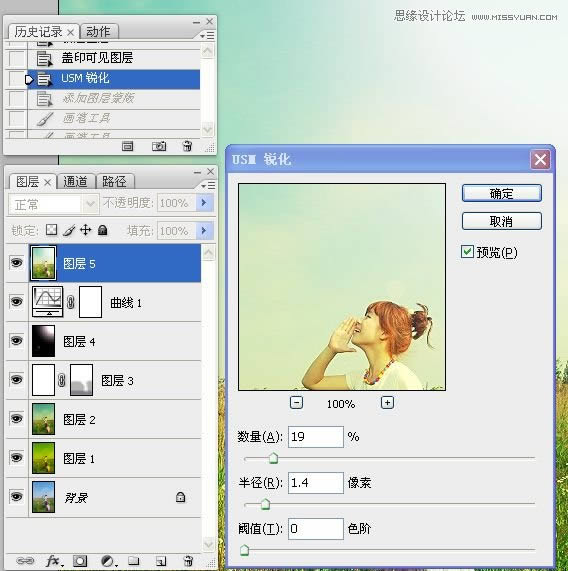Open the layer style fx menu
This screenshot has width=568, height=571.
coord(54,560)
